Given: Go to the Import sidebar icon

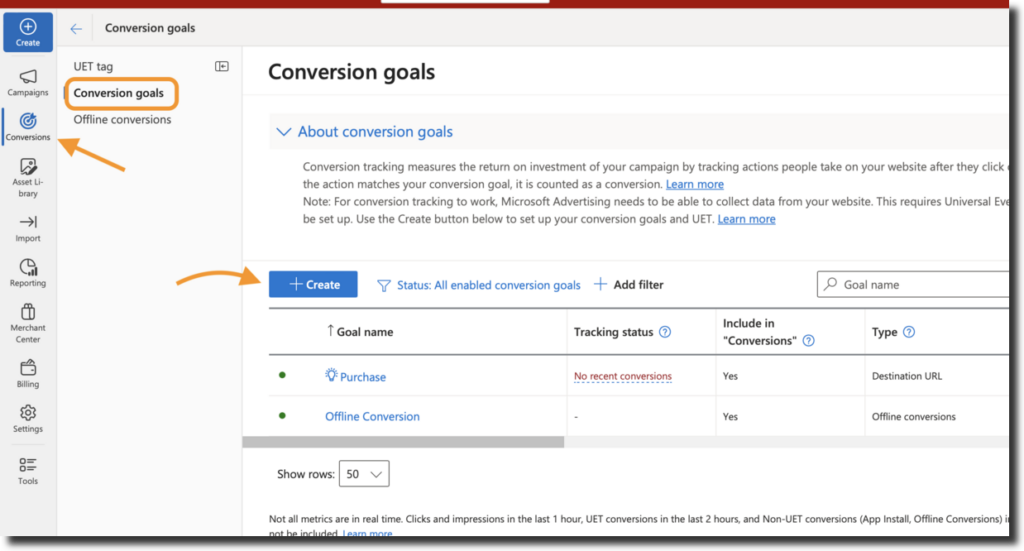Looking at the screenshot, I should coord(28,227).
